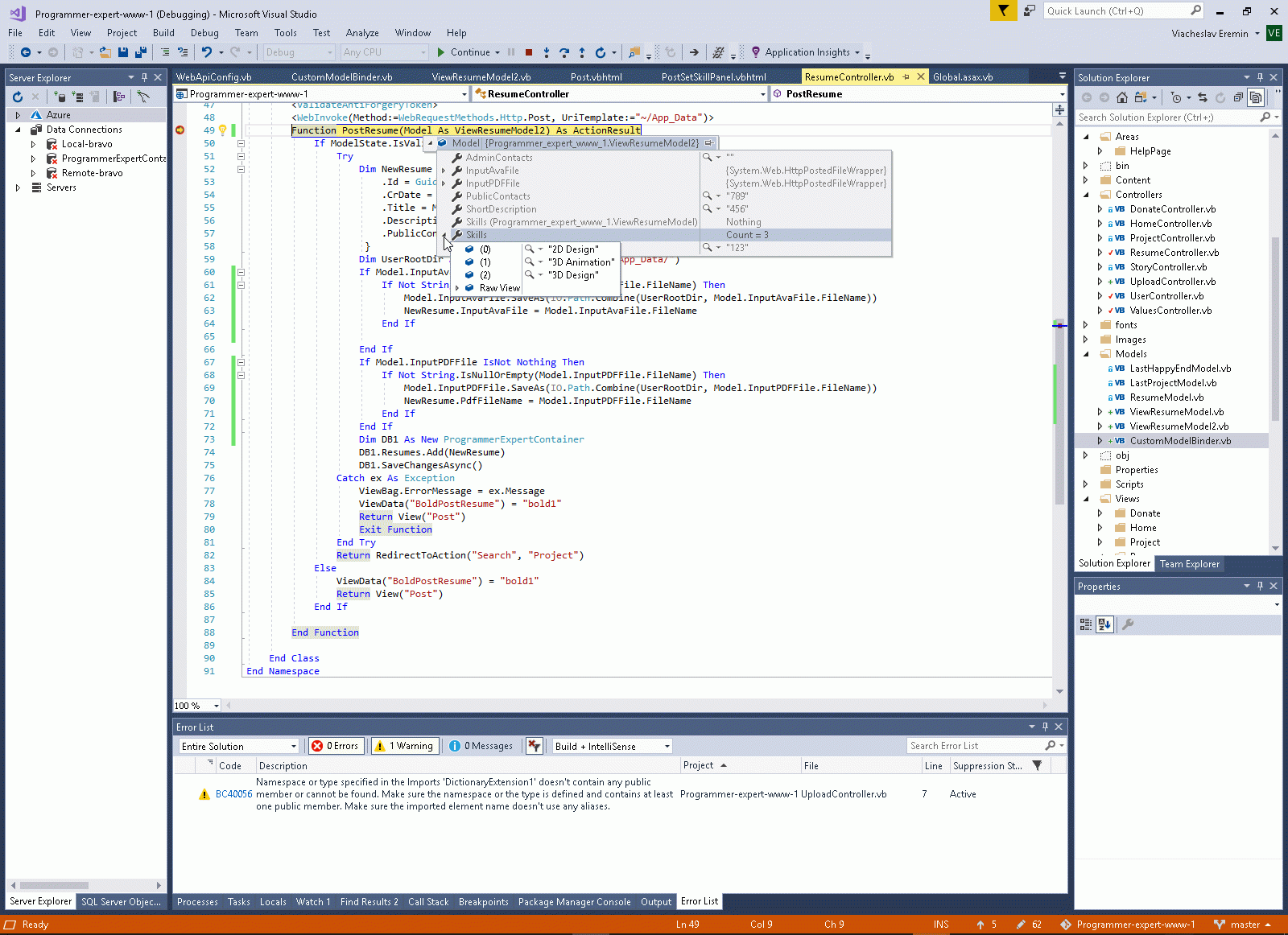1288x935 pixels.
Task: Open the Entire Solution scope dropdown
Action: [238, 746]
